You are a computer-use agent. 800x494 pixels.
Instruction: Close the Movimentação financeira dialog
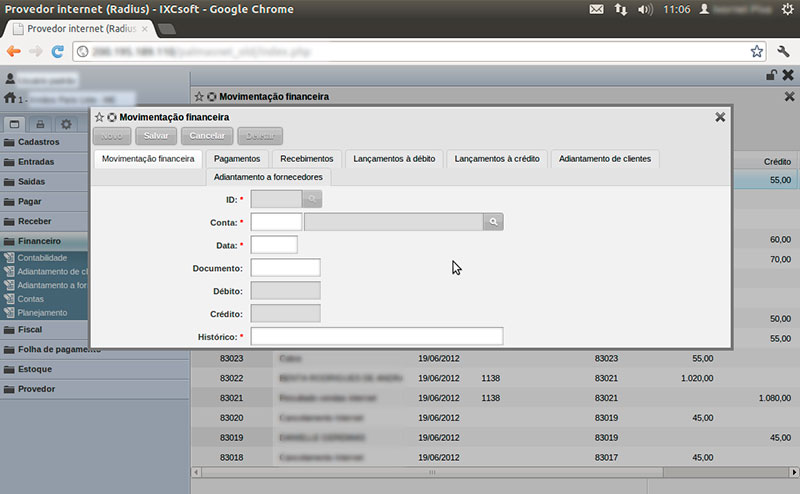click(x=720, y=117)
